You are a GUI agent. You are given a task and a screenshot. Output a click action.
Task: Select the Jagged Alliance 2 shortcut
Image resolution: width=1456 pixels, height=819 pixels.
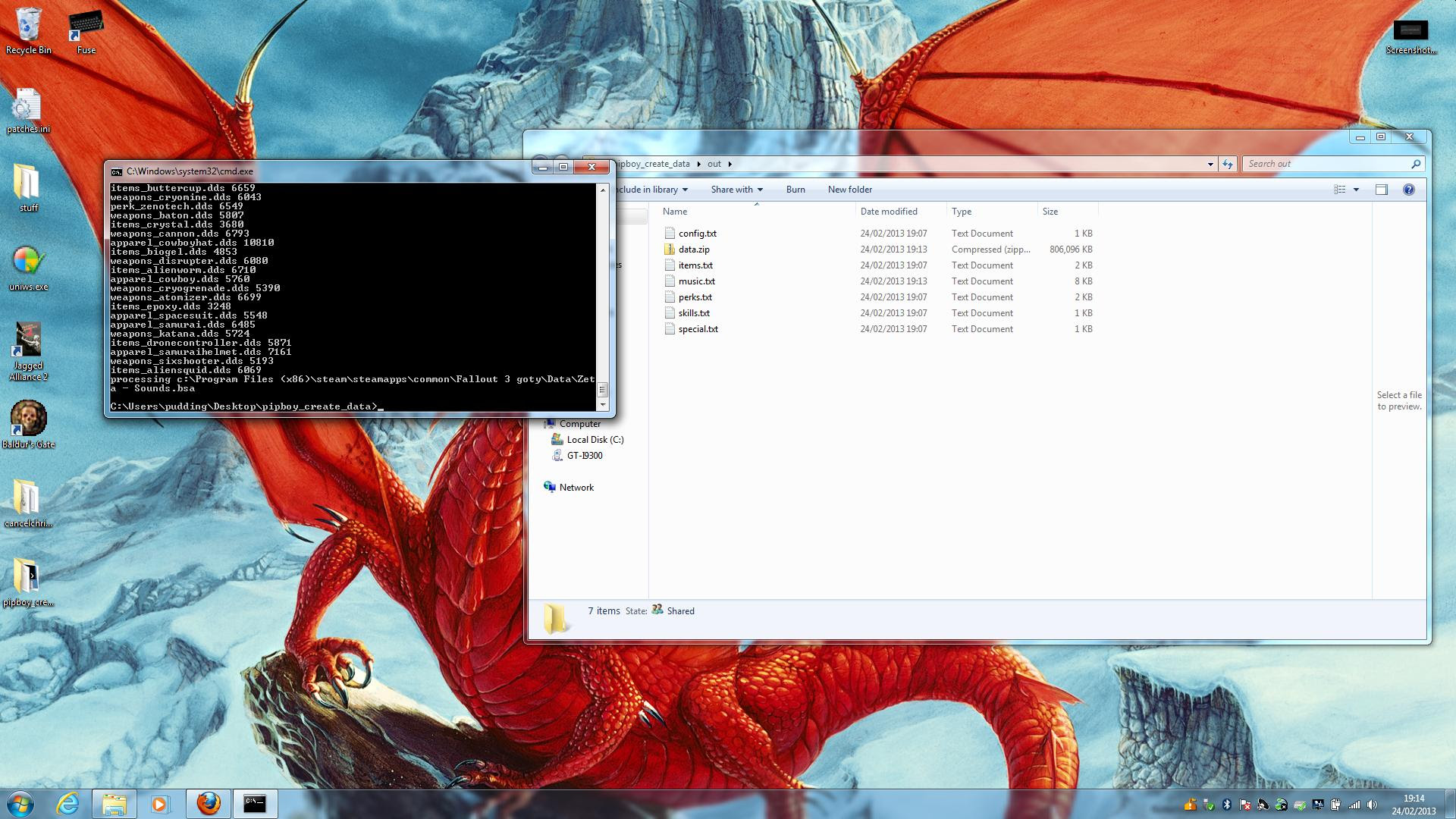28,352
